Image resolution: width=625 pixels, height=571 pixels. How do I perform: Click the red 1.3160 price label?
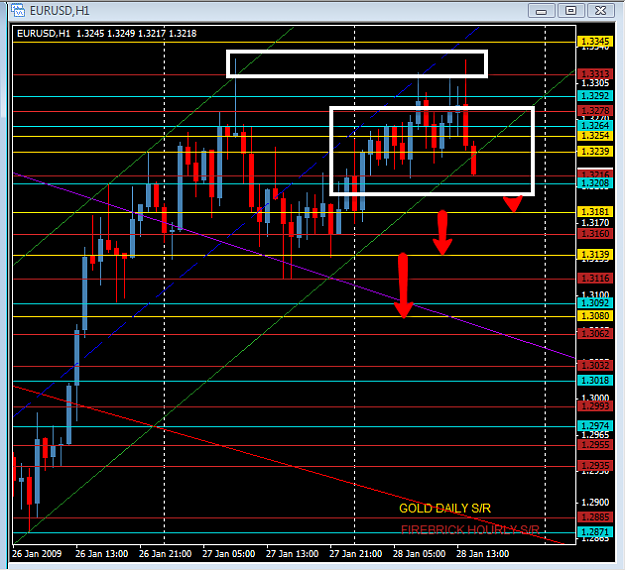click(595, 234)
